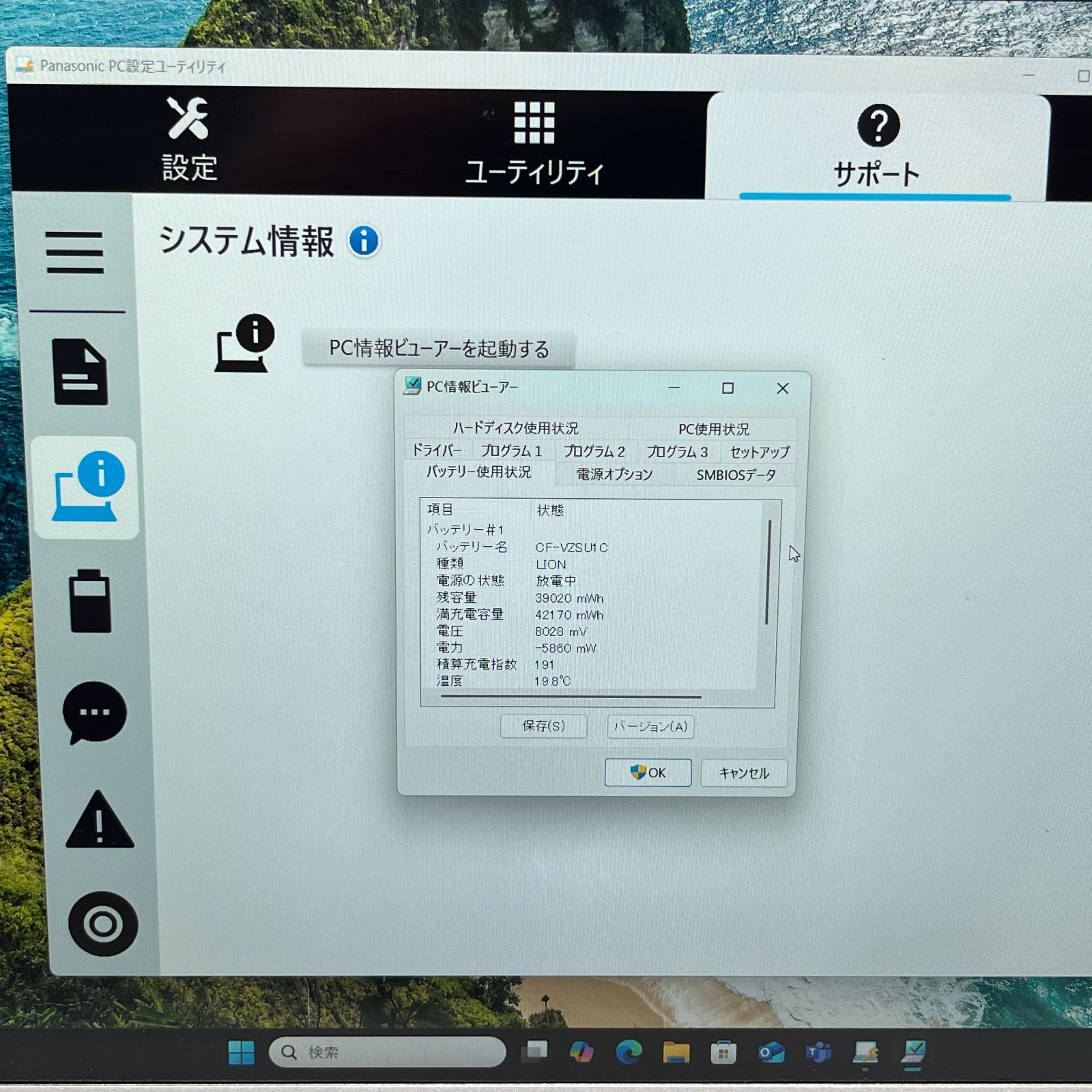Open the warning triangle icon in sidebar
The height and width of the screenshot is (1092, 1092).
coord(100,820)
